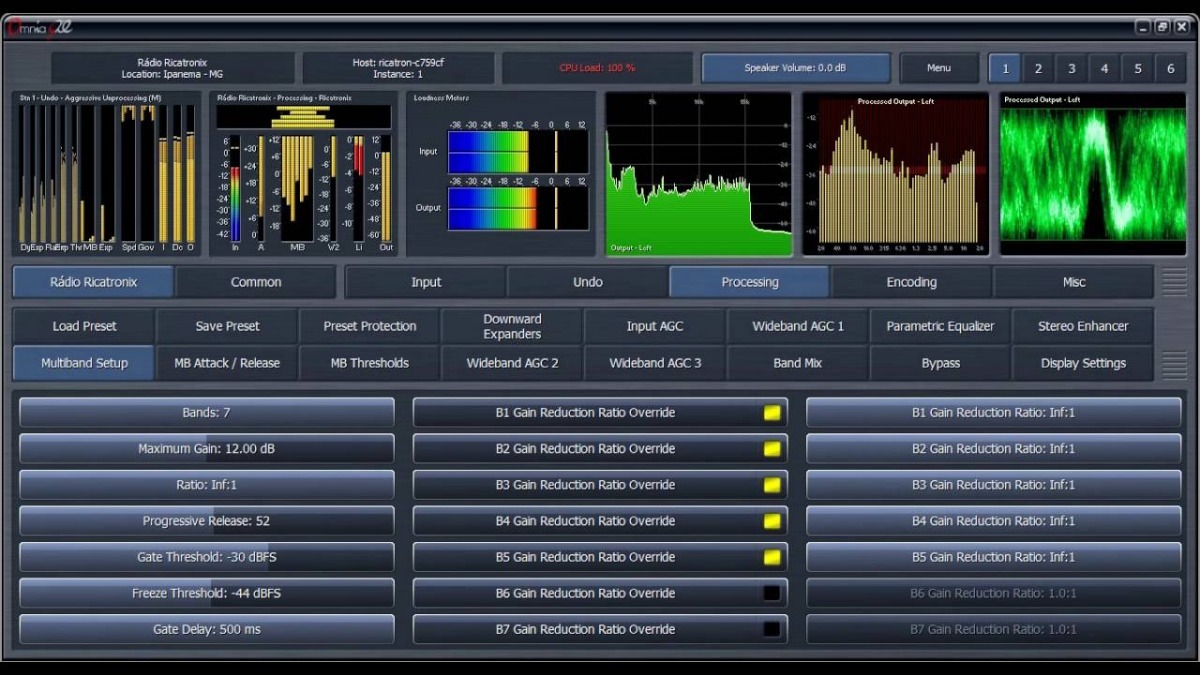The height and width of the screenshot is (675, 1200).
Task: Select instance tab 4
Action: (1104, 69)
